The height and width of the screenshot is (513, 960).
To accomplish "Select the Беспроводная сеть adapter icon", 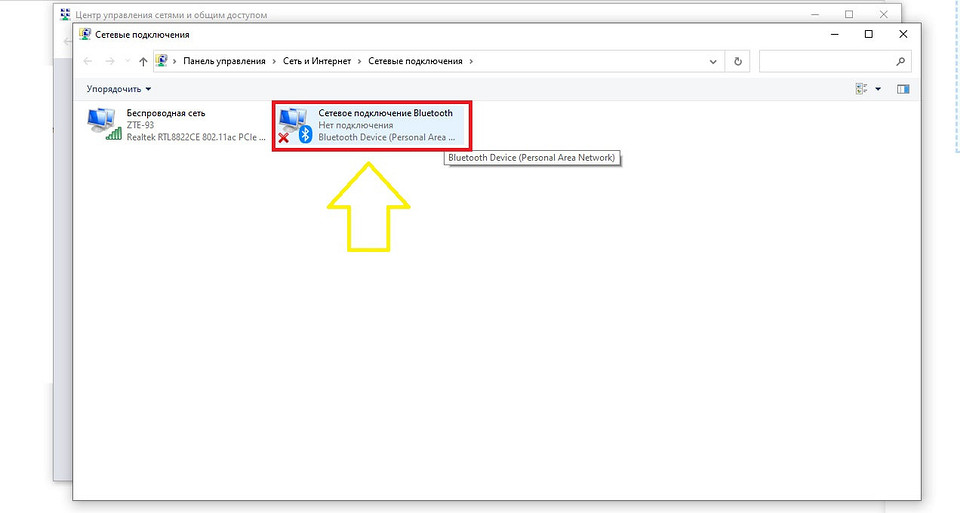I will click(x=104, y=125).
